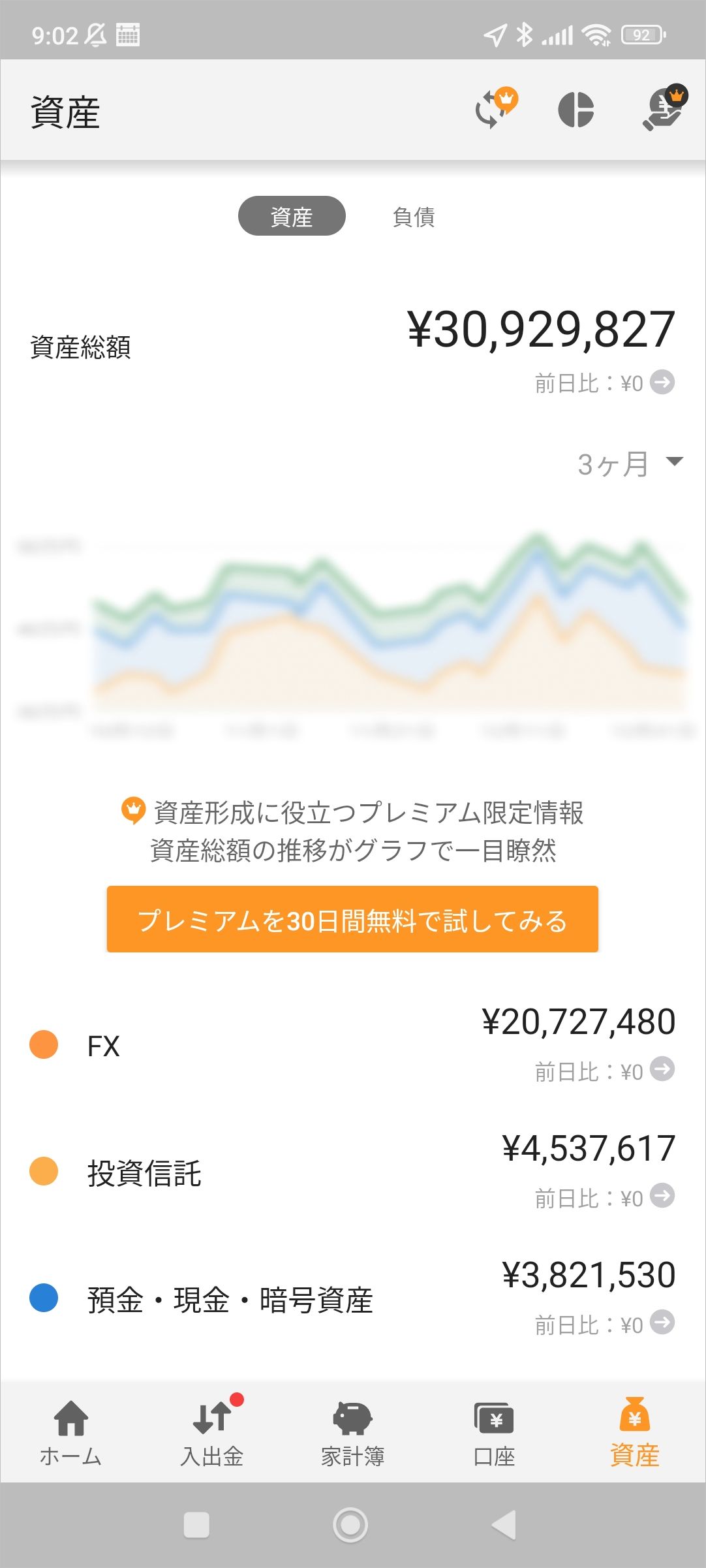706x1568 pixels.
Task: Open 口座 accounts tab
Action: (x=494, y=1432)
